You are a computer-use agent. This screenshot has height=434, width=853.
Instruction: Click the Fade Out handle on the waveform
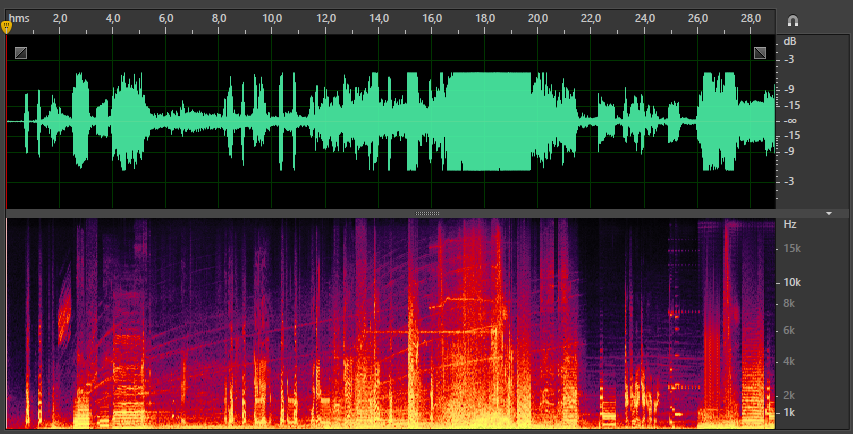pos(760,53)
